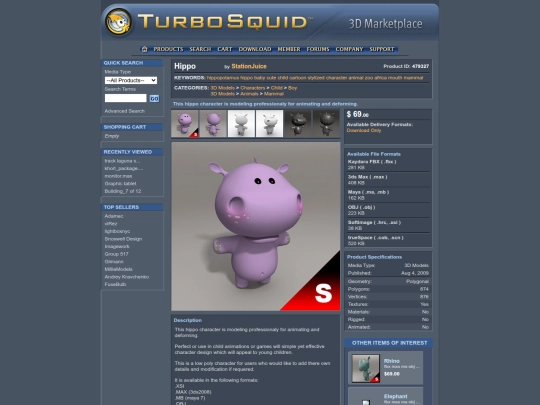The width and height of the screenshot is (540, 405).
Task: Open the Rhino product thumbnail
Action: (366, 368)
